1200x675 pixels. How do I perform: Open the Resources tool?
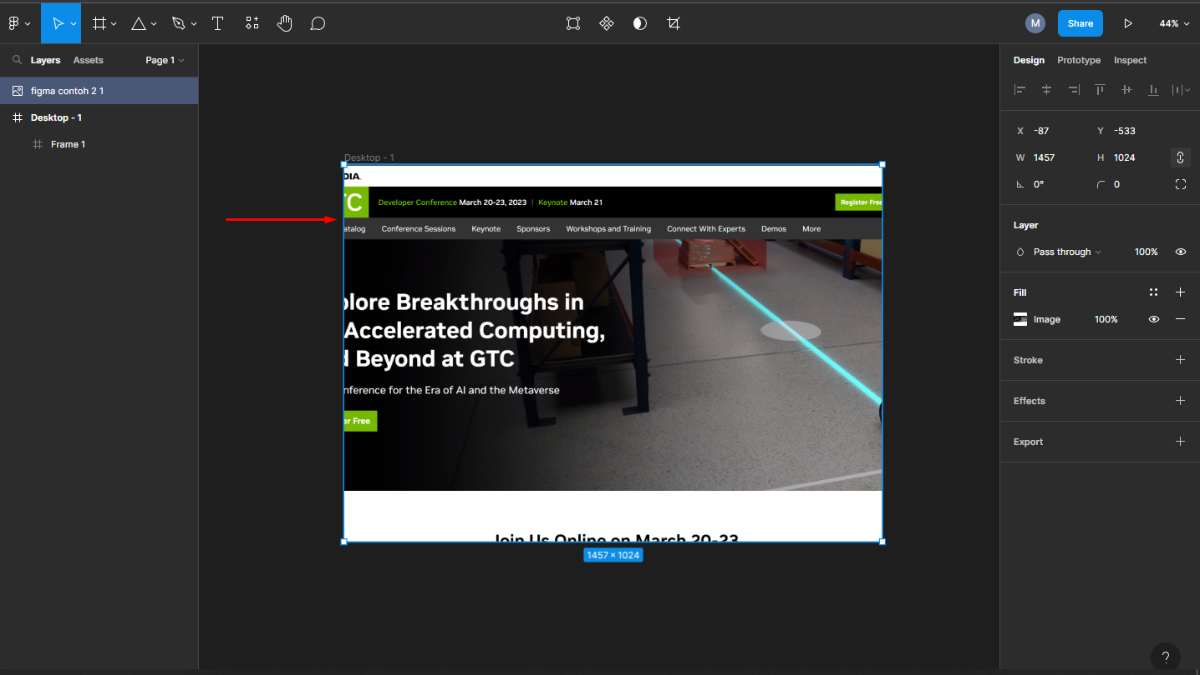coord(252,23)
